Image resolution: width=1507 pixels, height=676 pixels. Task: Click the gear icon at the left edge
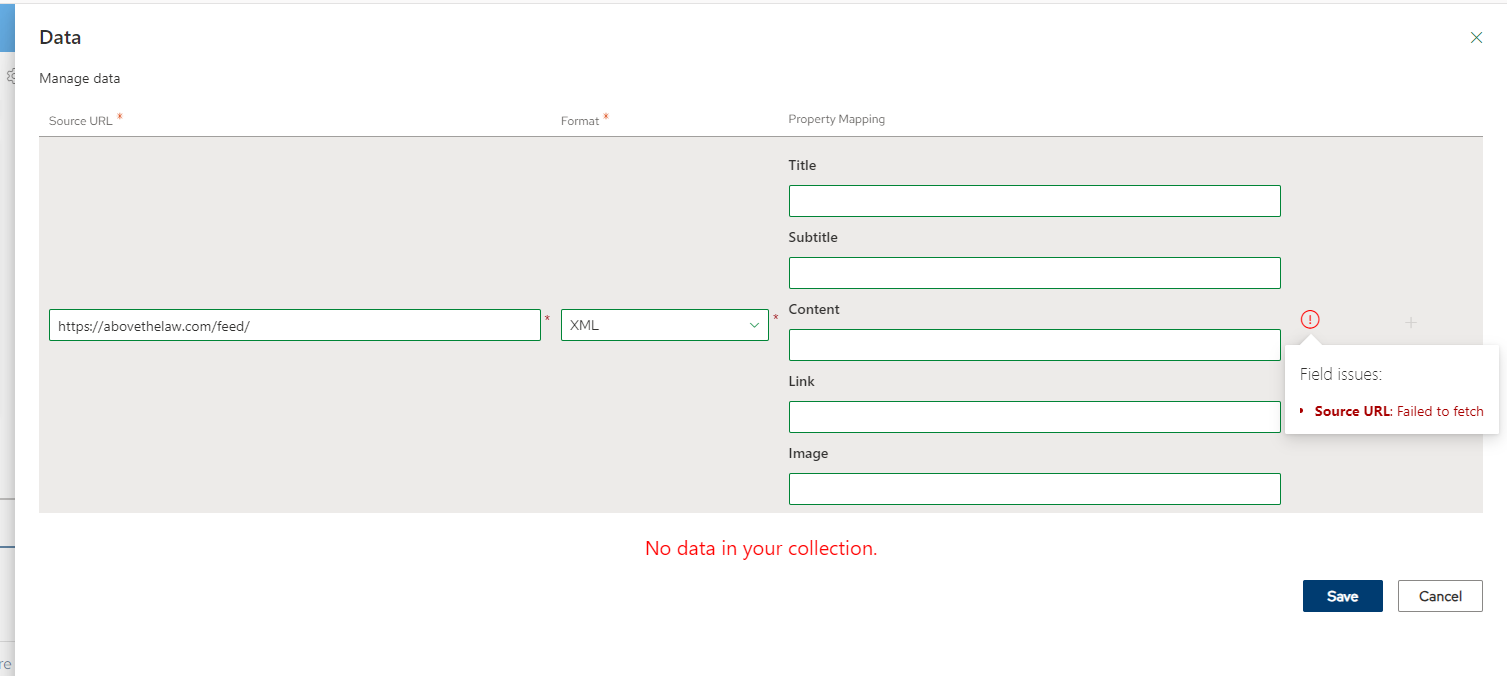click(11, 76)
